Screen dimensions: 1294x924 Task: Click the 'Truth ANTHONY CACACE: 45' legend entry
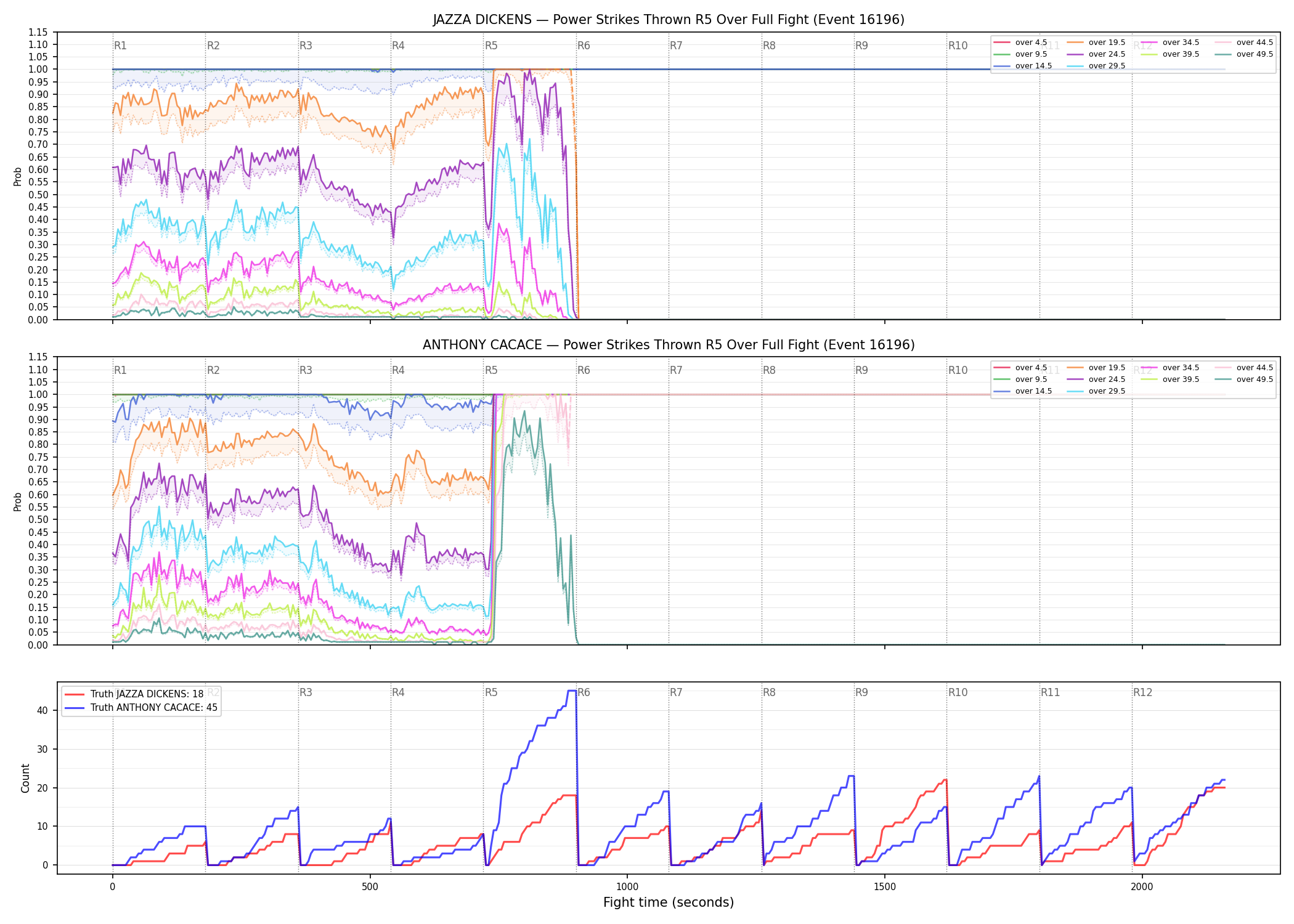(141, 707)
